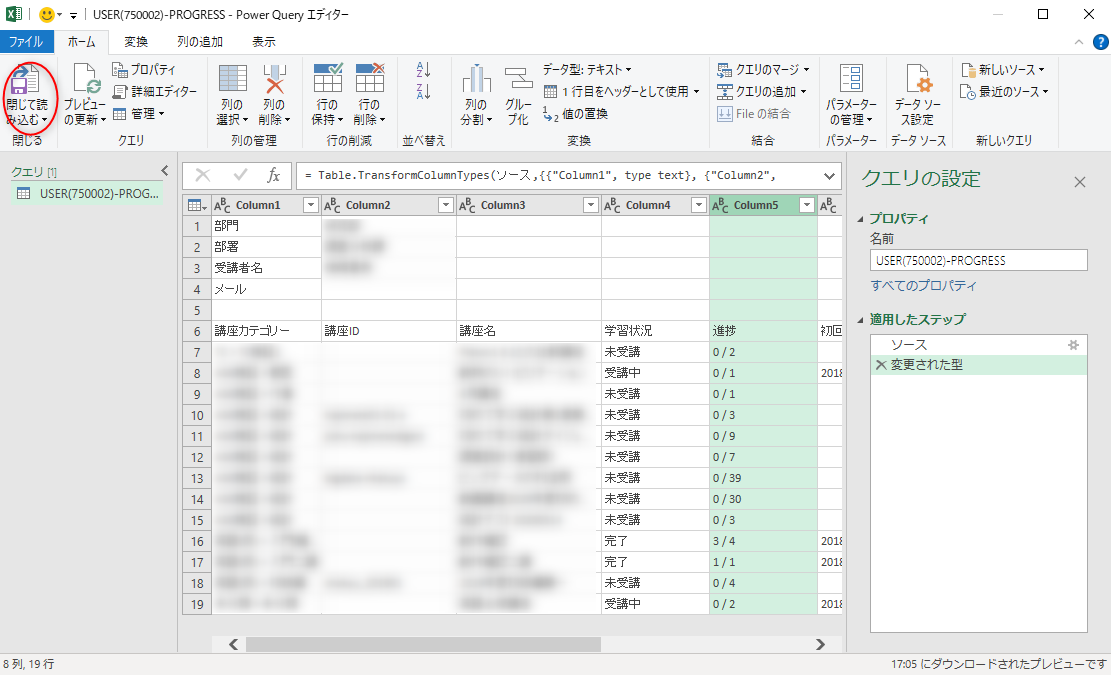
Task: Open データソース設定 data source settings
Action: pyautogui.click(x=918, y=79)
